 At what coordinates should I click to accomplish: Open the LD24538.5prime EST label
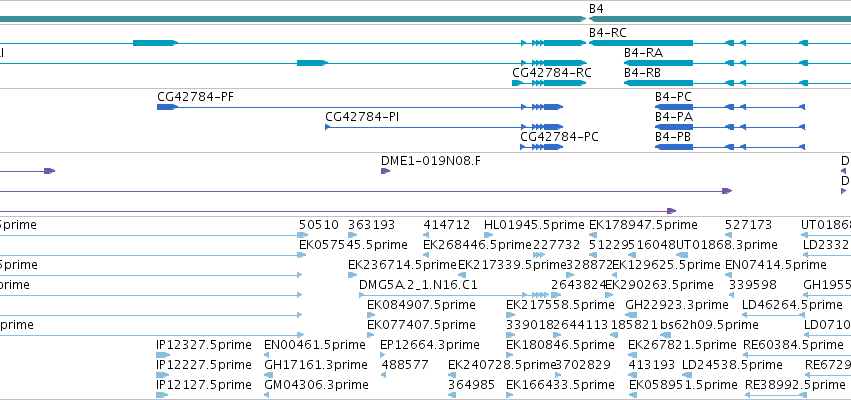732,365
